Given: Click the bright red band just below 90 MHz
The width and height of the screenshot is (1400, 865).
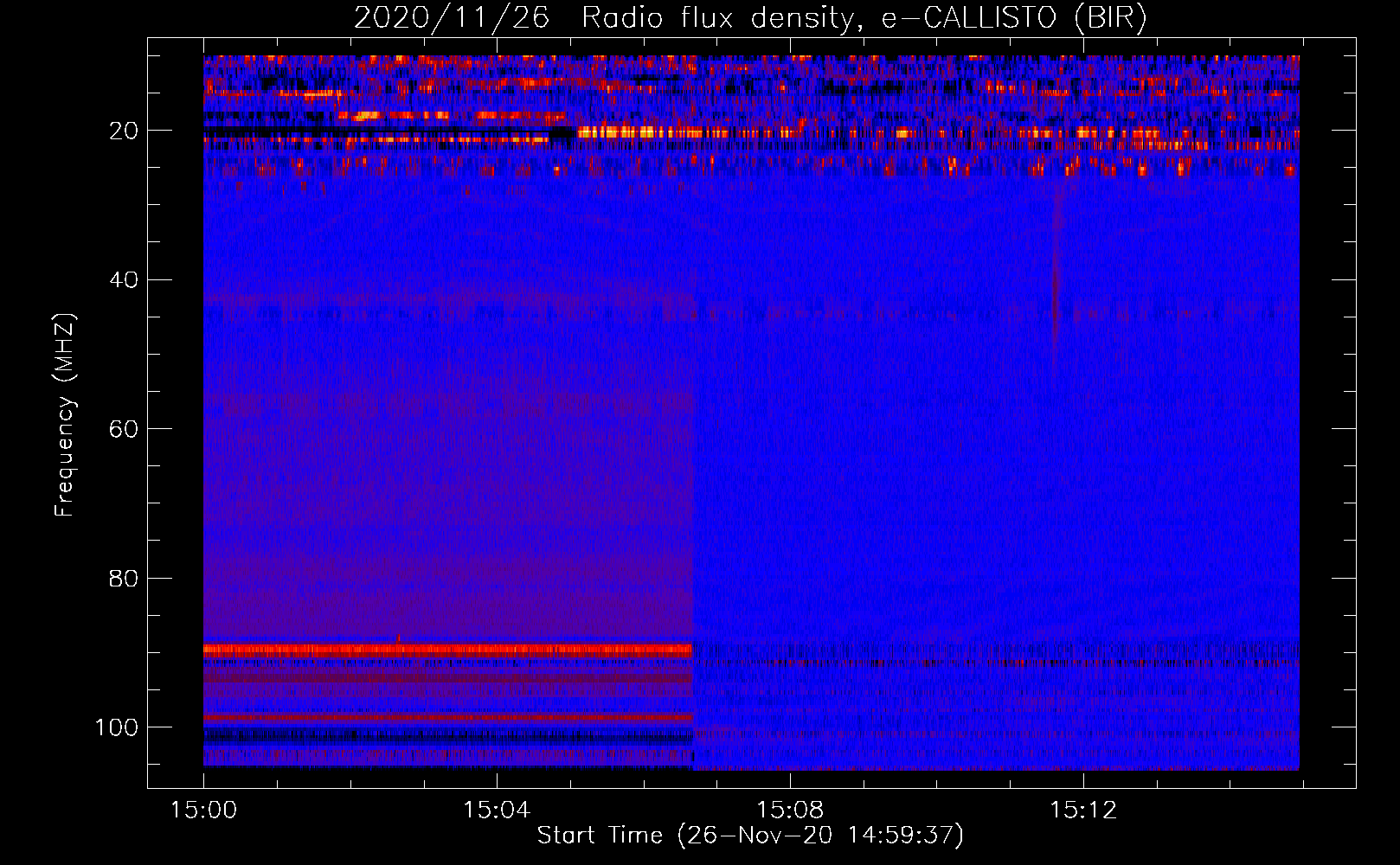Looking at the screenshot, I should click(448, 650).
